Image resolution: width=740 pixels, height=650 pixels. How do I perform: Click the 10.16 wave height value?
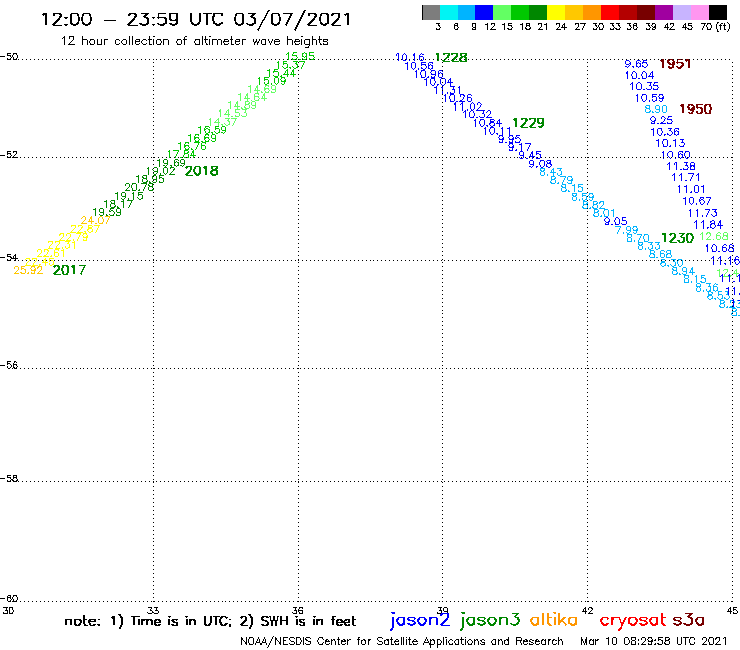click(x=410, y=57)
